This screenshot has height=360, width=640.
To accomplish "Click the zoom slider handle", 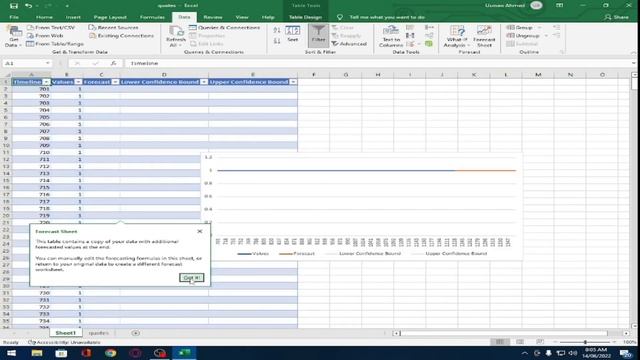I will click(585, 342).
